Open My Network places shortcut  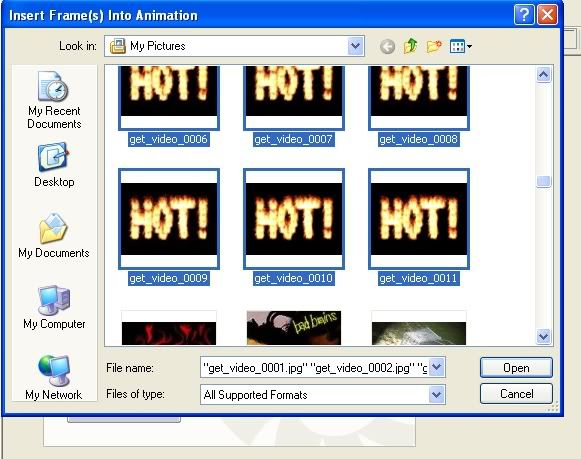pos(54,378)
